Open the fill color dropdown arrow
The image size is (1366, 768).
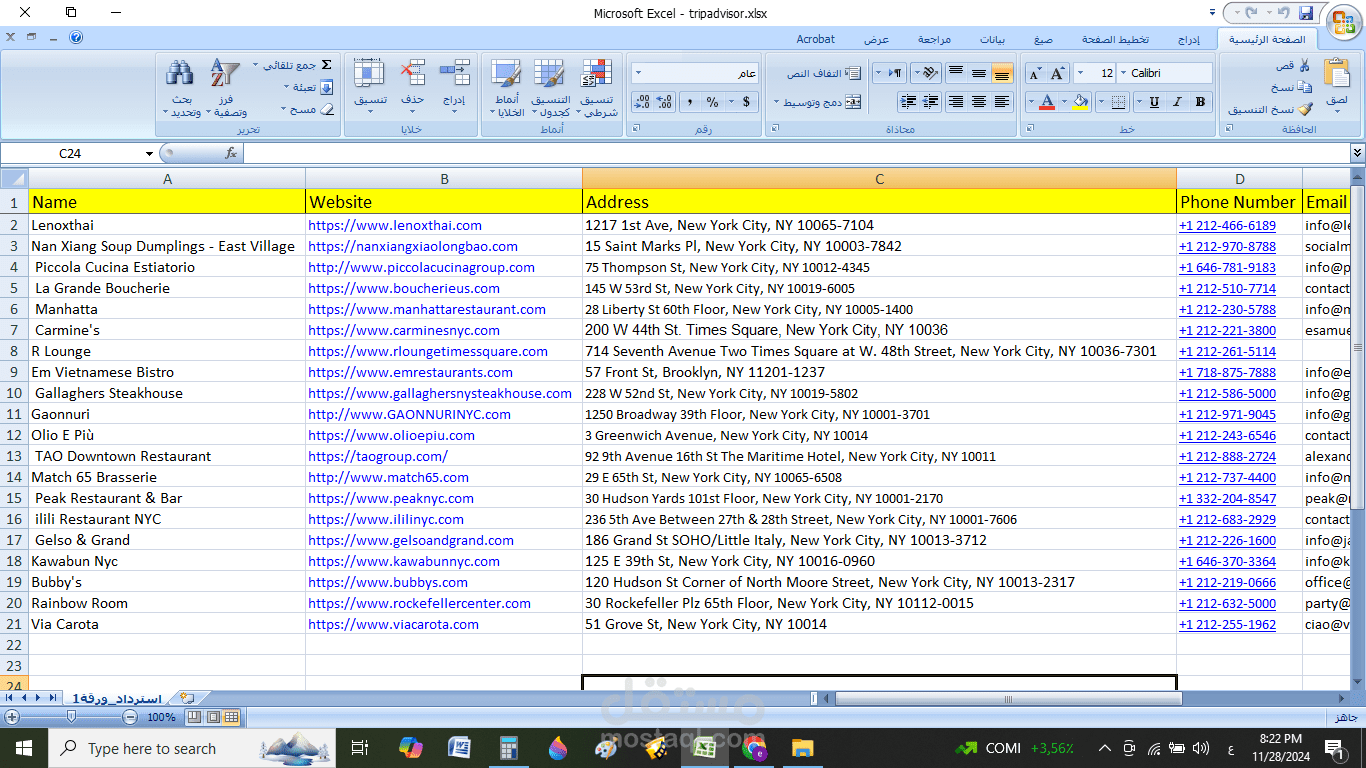pyautogui.click(x=1064, y=102)
